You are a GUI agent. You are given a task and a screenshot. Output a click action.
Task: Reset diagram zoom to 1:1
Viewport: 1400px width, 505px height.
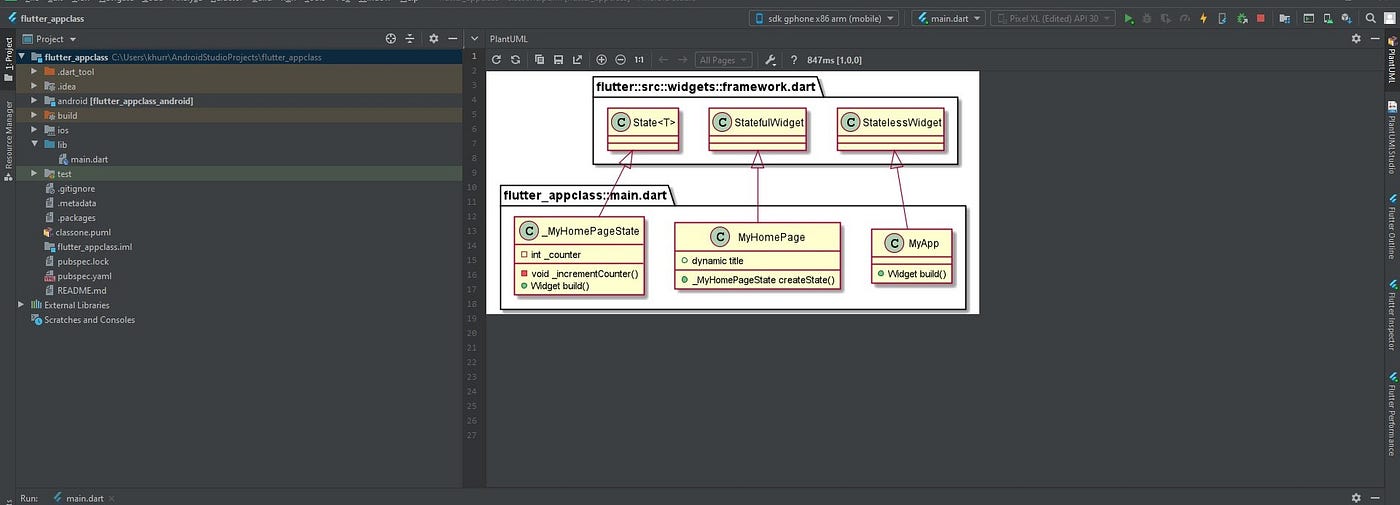coord(639,60)
